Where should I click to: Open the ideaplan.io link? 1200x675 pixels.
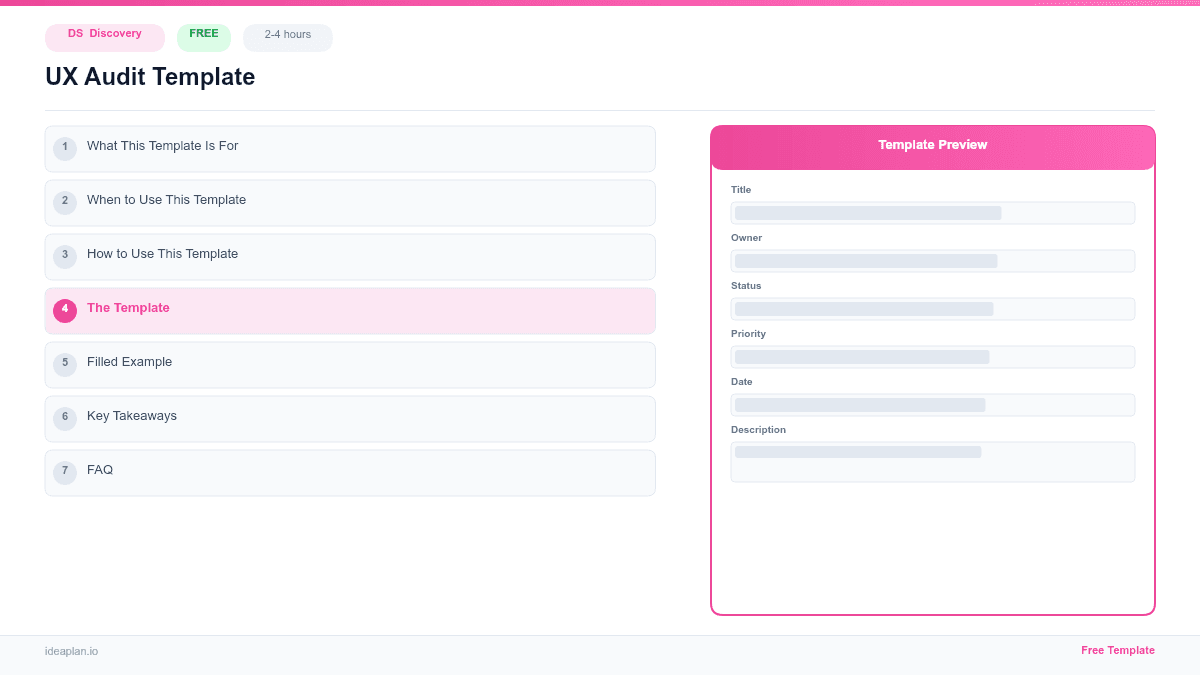[x=71, y=651]
